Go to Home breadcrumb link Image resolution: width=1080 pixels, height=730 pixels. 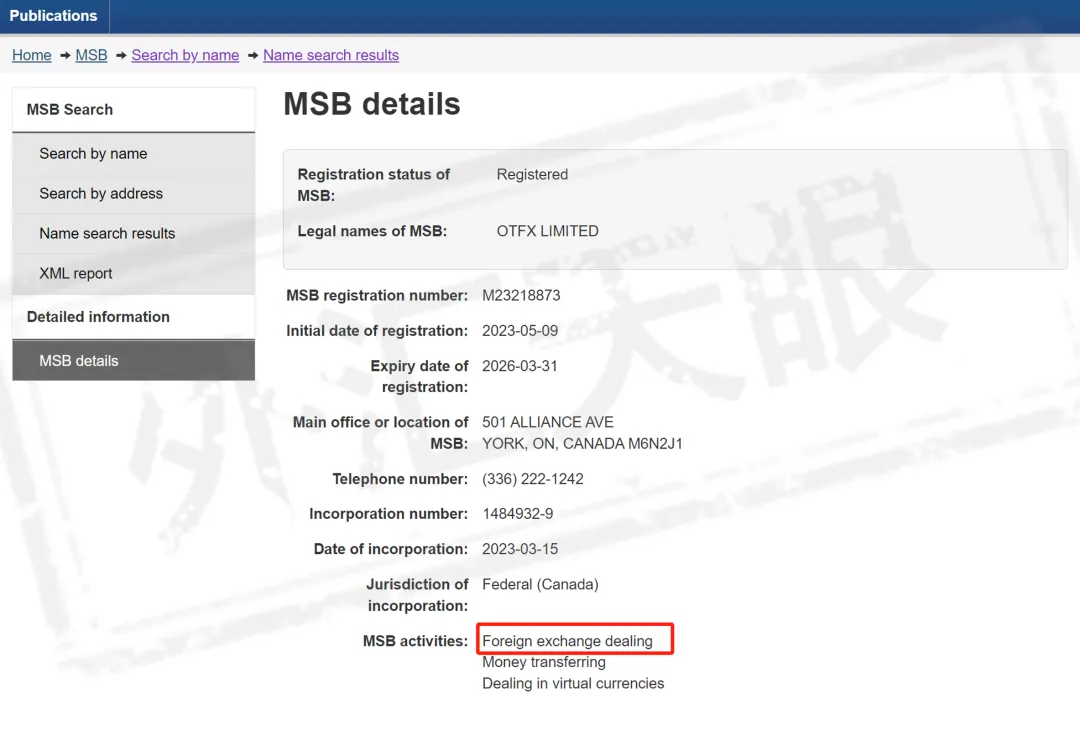point(32,55)
